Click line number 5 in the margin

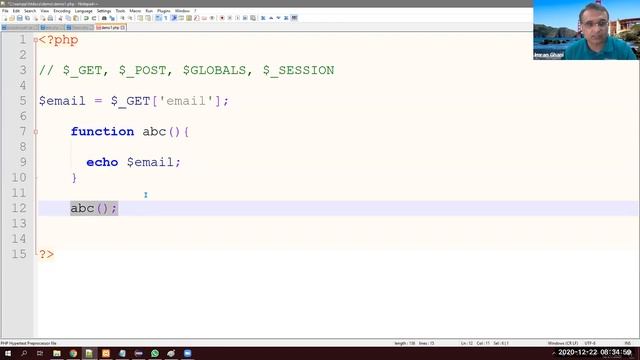click(x=23, y=101)
